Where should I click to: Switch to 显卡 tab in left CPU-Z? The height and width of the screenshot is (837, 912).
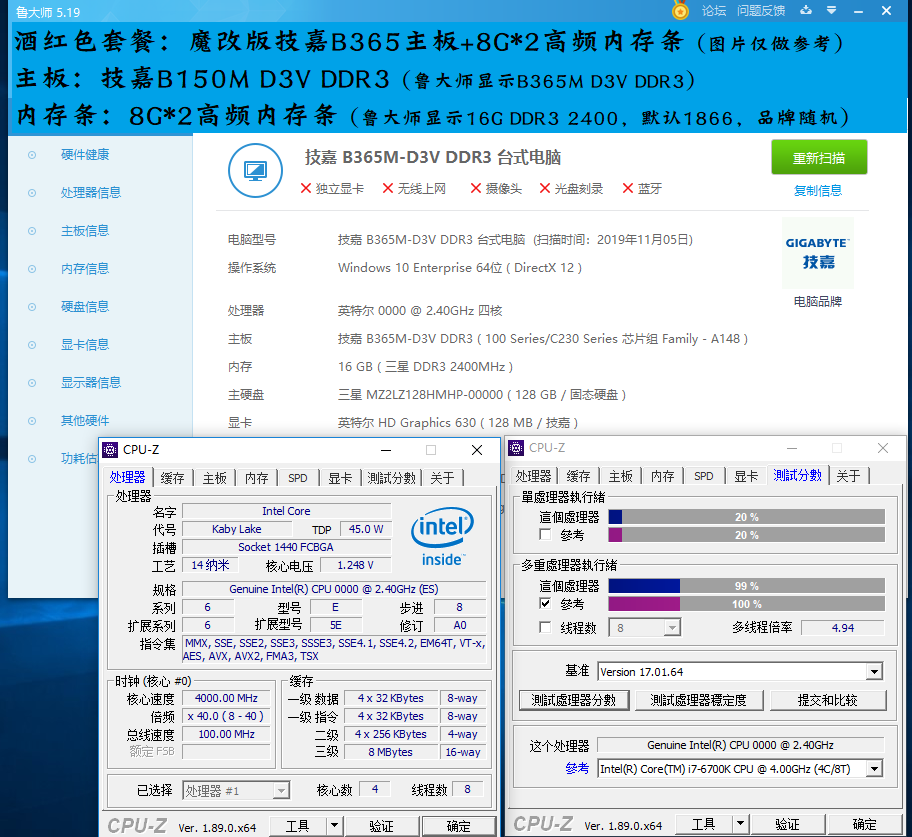[x=340, y=478]
